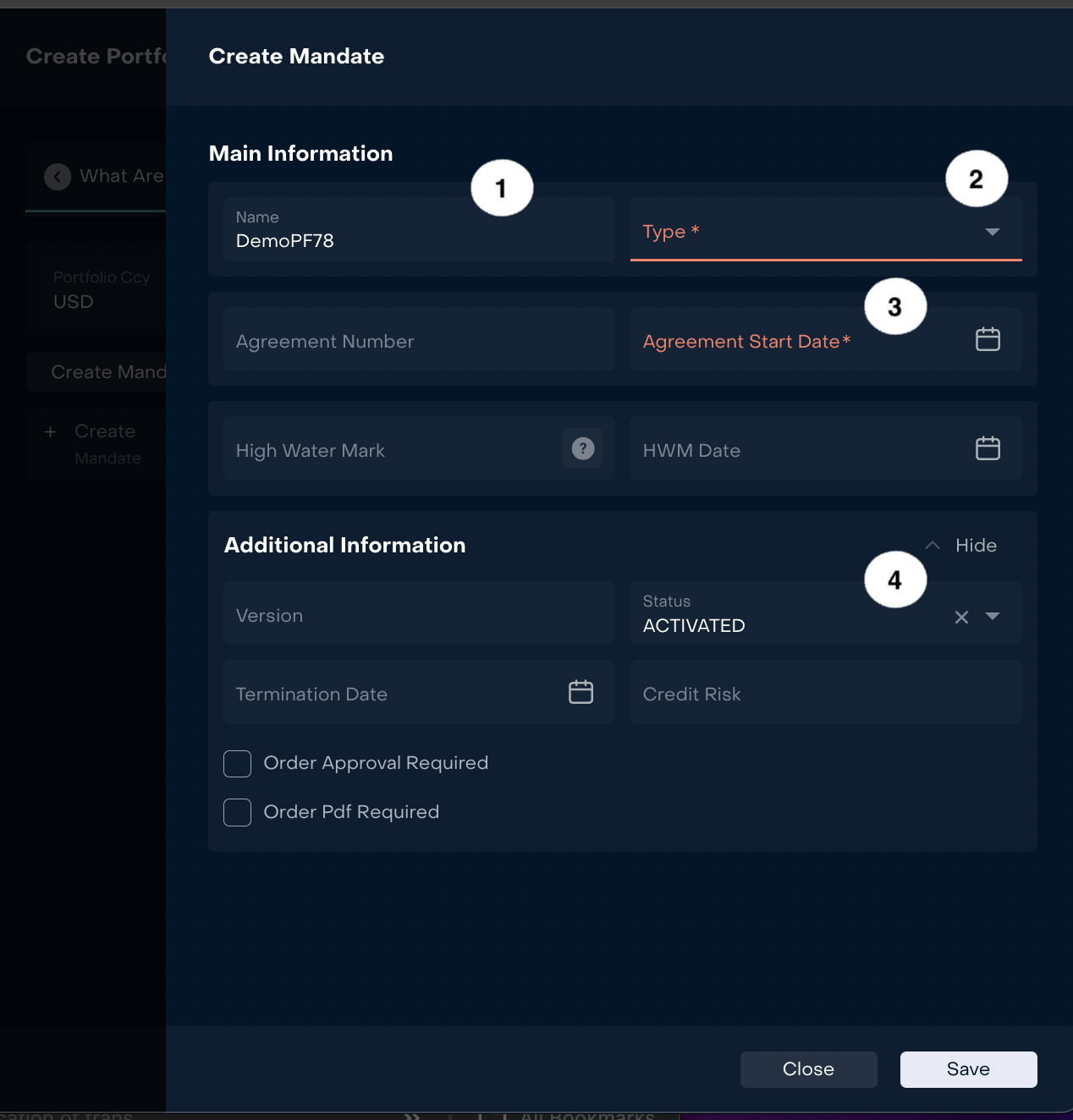This screenshot has width=1073, height=1120.
Task: Open the Agreement Start Date calendar picker
Action: 988,339
